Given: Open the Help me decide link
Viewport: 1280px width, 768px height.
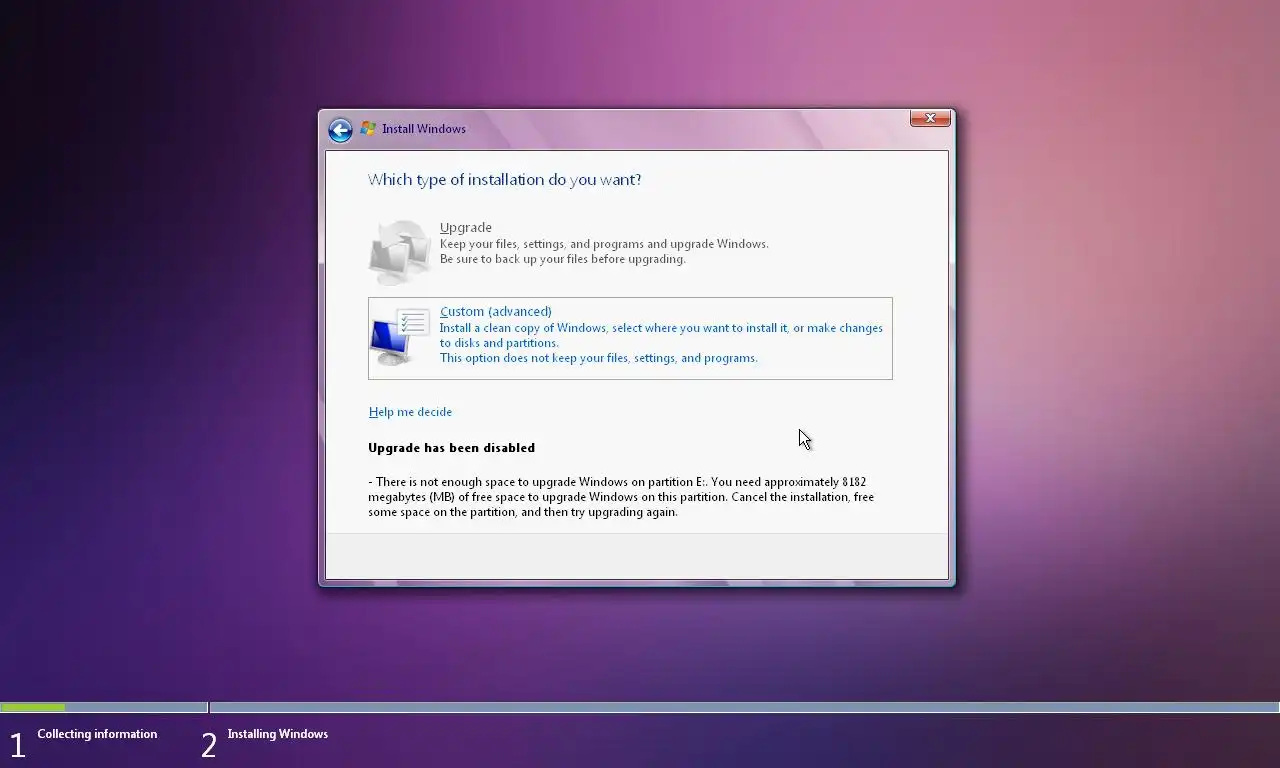Looking at the screenshot, I should [x=410, y=412].
